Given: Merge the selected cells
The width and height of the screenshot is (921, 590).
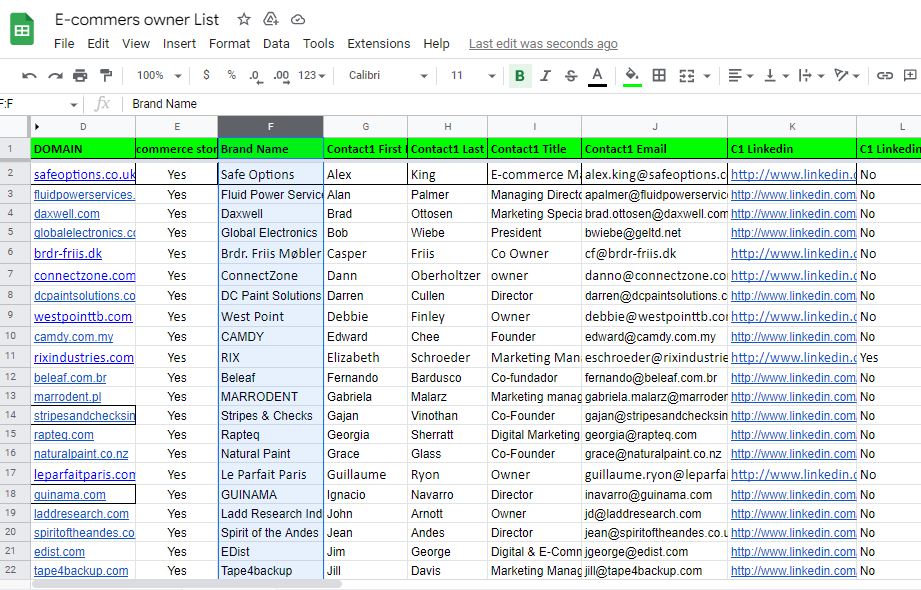Looking at the screenshot, I should [687, 75].
